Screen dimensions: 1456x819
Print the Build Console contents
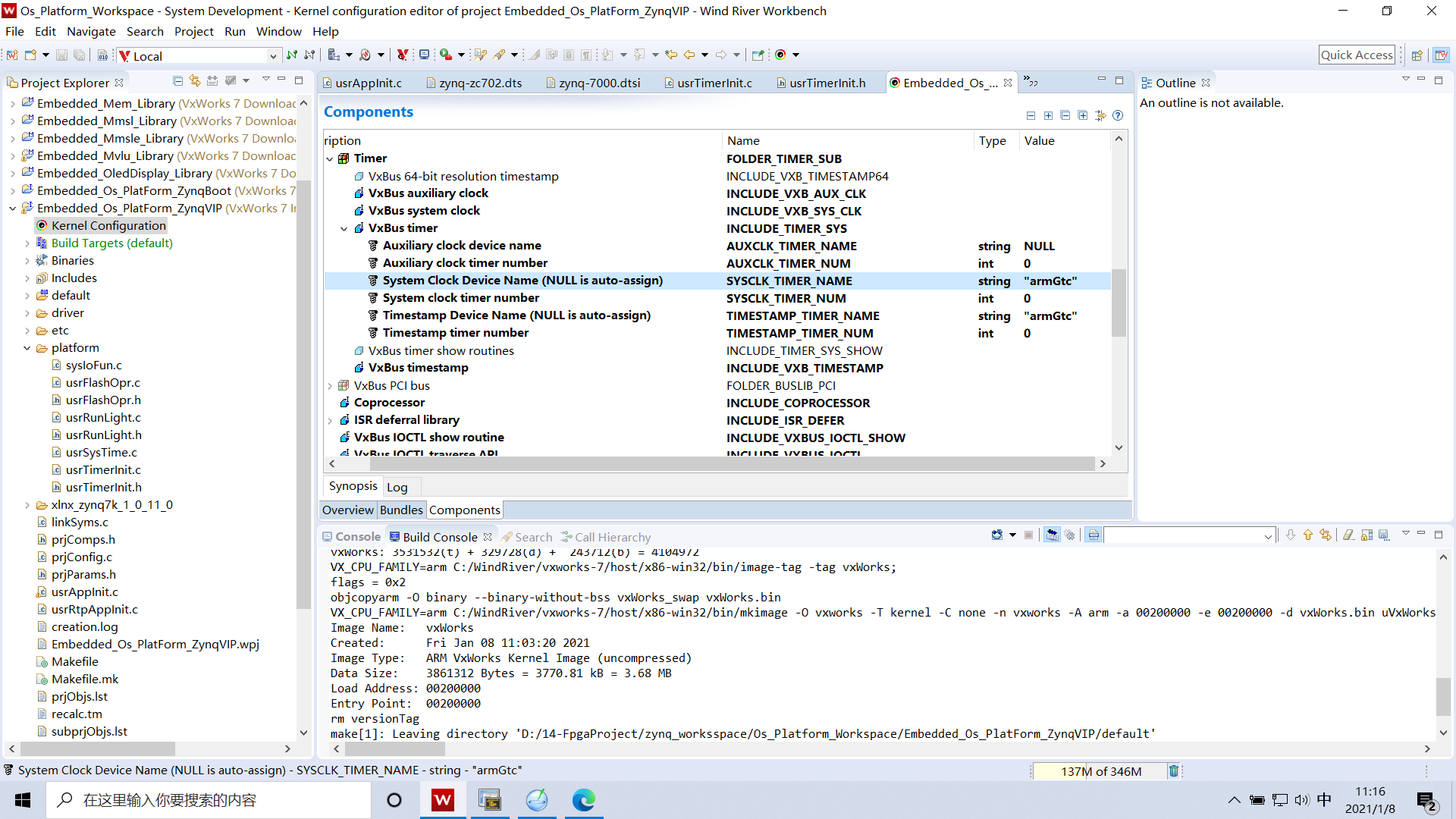pyautogui.click(x=1094, y=535)
